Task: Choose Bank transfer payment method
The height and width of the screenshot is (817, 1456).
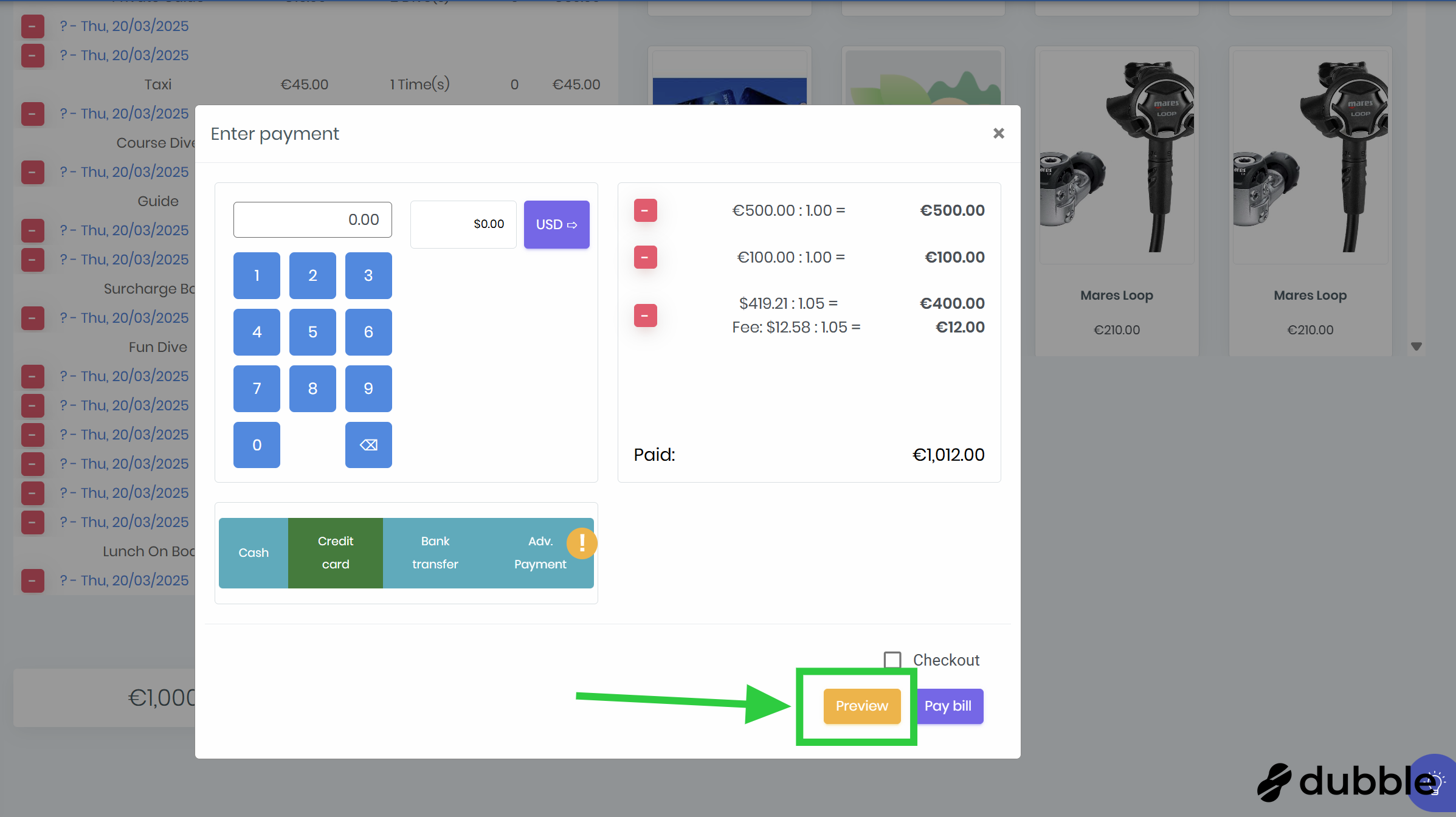Action: point(435,553)
